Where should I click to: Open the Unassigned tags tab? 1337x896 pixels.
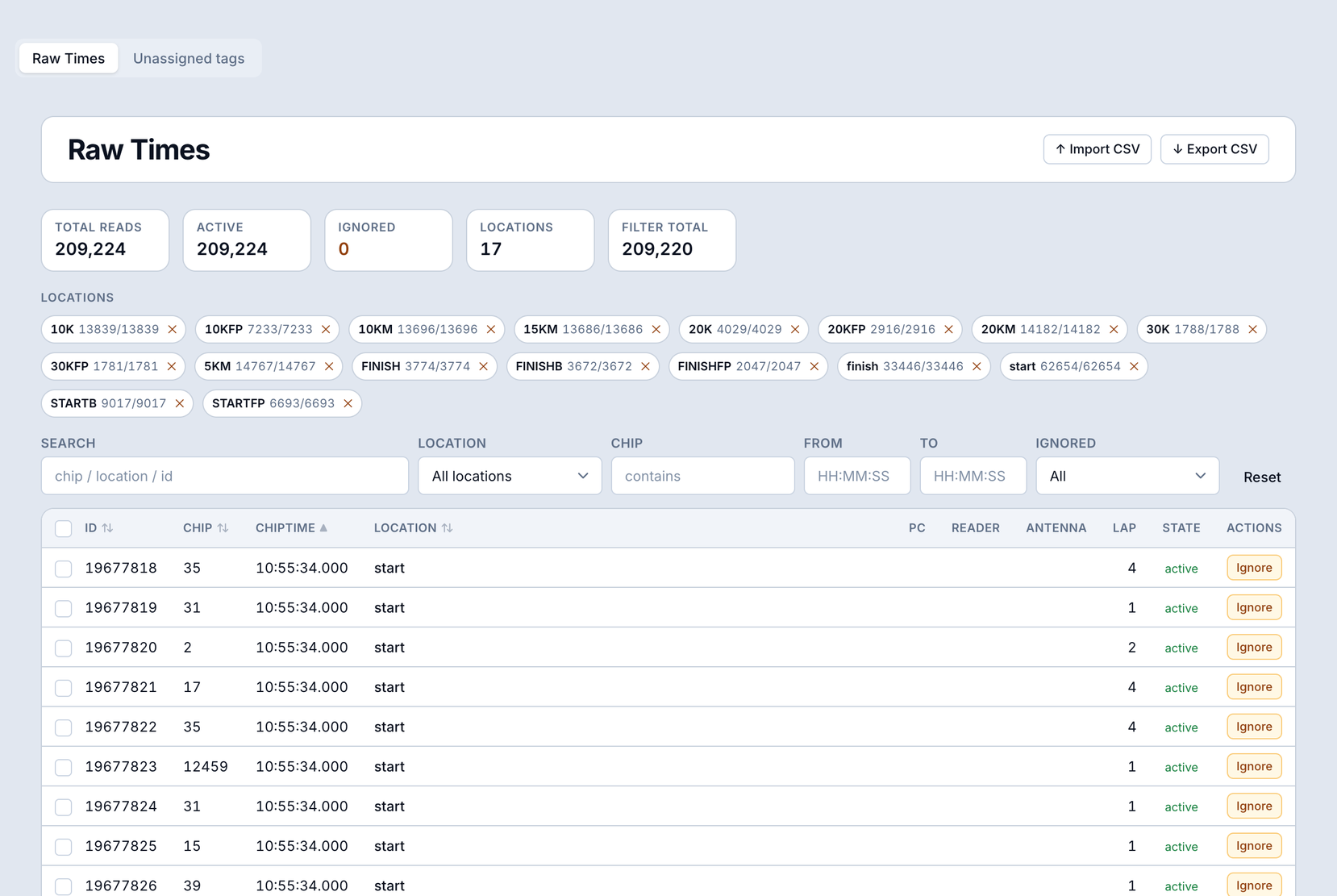click(x=189, y=58)
